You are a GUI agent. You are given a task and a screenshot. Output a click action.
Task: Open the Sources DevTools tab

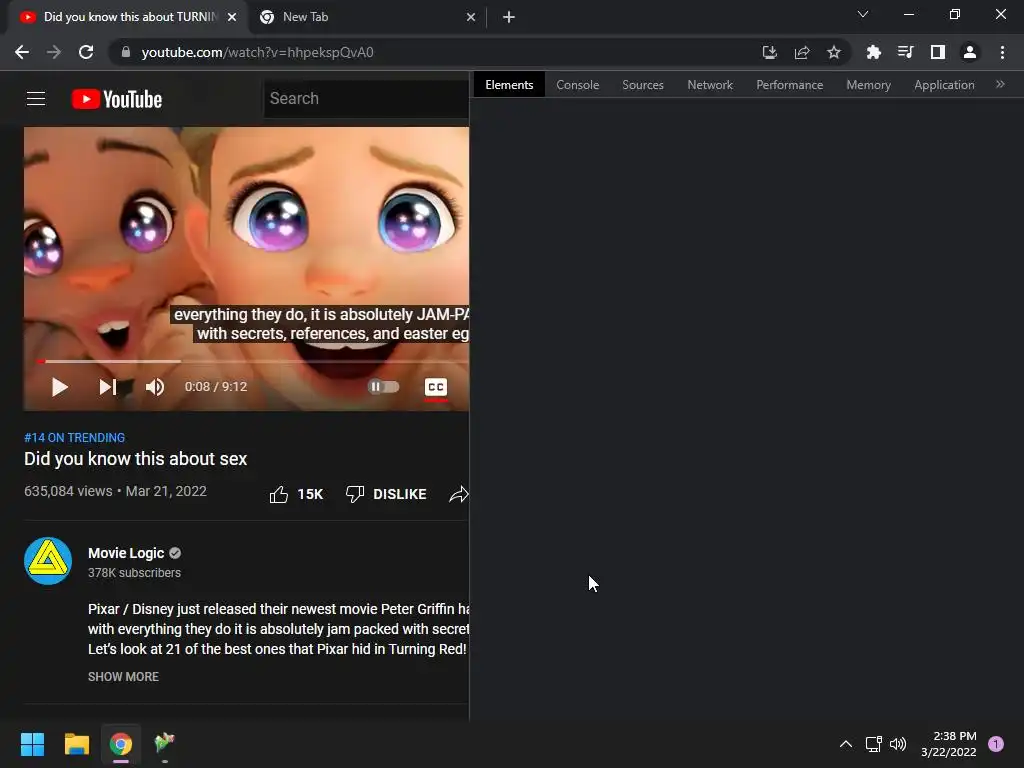pos(643,85)
